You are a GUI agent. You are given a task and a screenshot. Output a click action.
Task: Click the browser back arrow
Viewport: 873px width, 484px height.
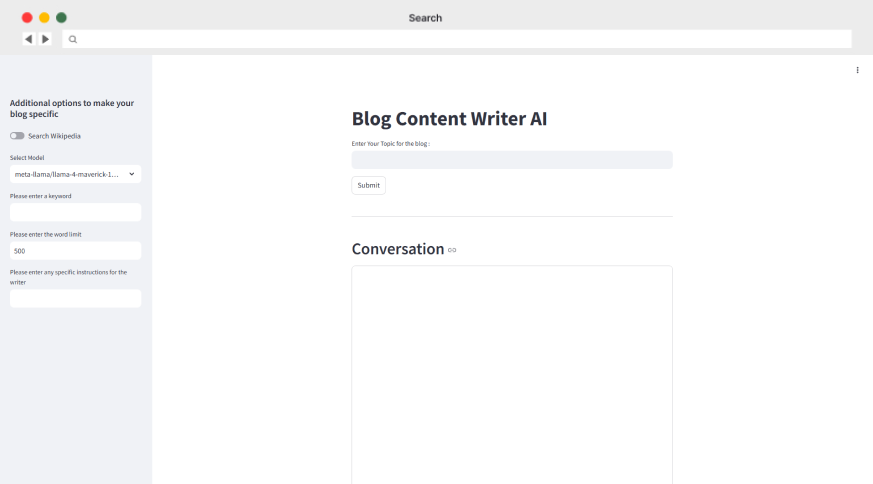pos(28,39)
